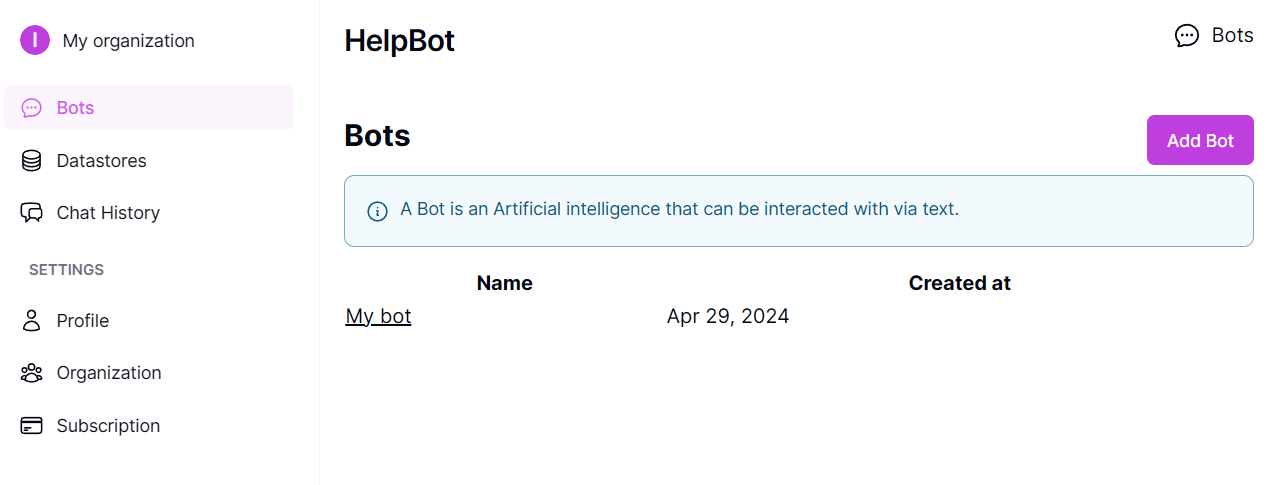Go to Chat History in sidebar
1271x485 pixels.
click(108, 213)
